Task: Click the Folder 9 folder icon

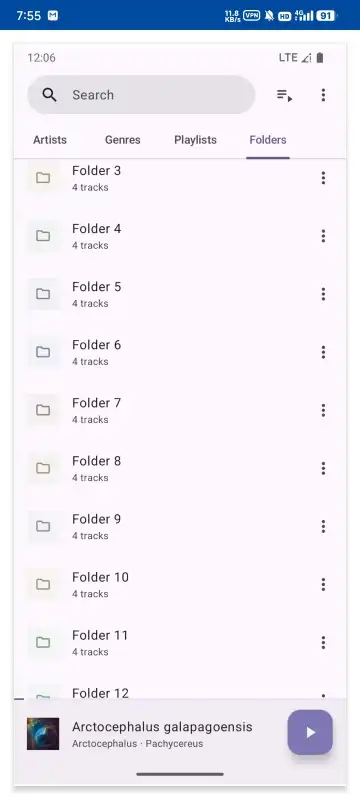Action: coord(43,526)
